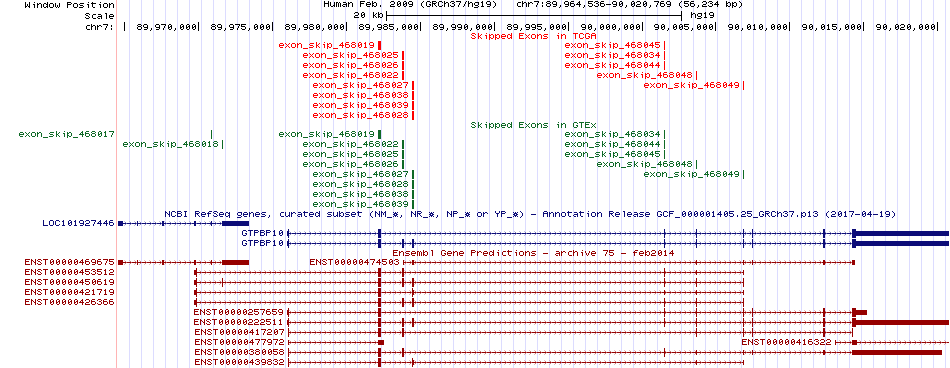Open ENST00000417207 transcript label
The image size is (950, 368).
239,332
